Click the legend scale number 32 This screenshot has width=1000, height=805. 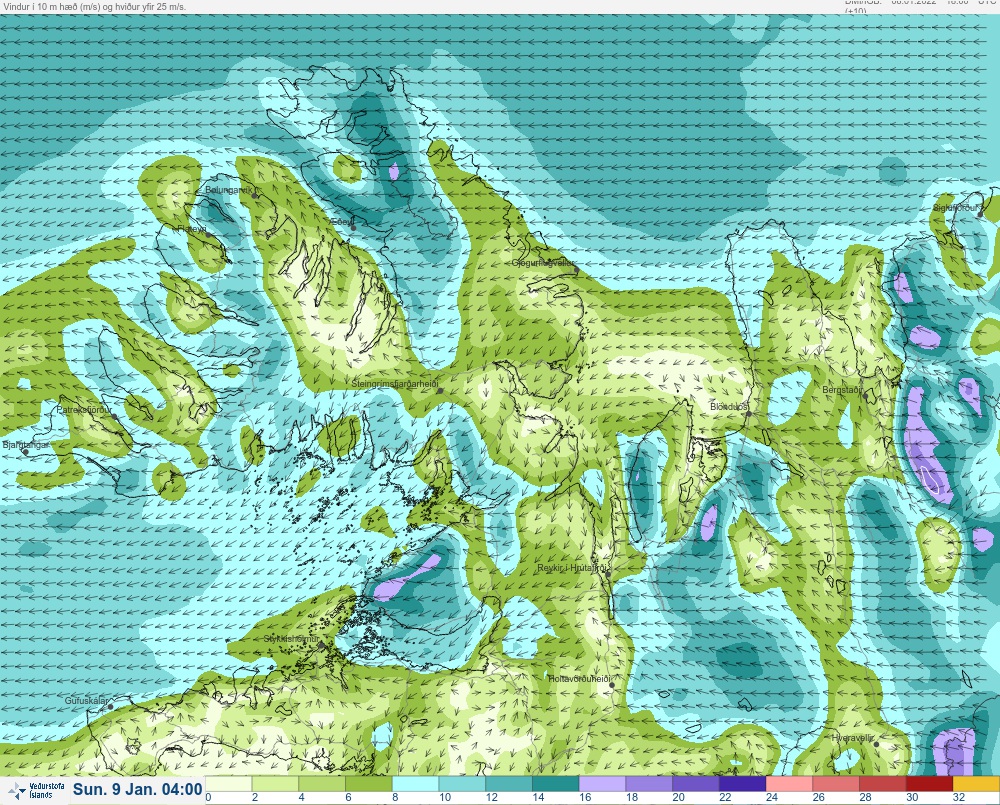click(959, 797)
